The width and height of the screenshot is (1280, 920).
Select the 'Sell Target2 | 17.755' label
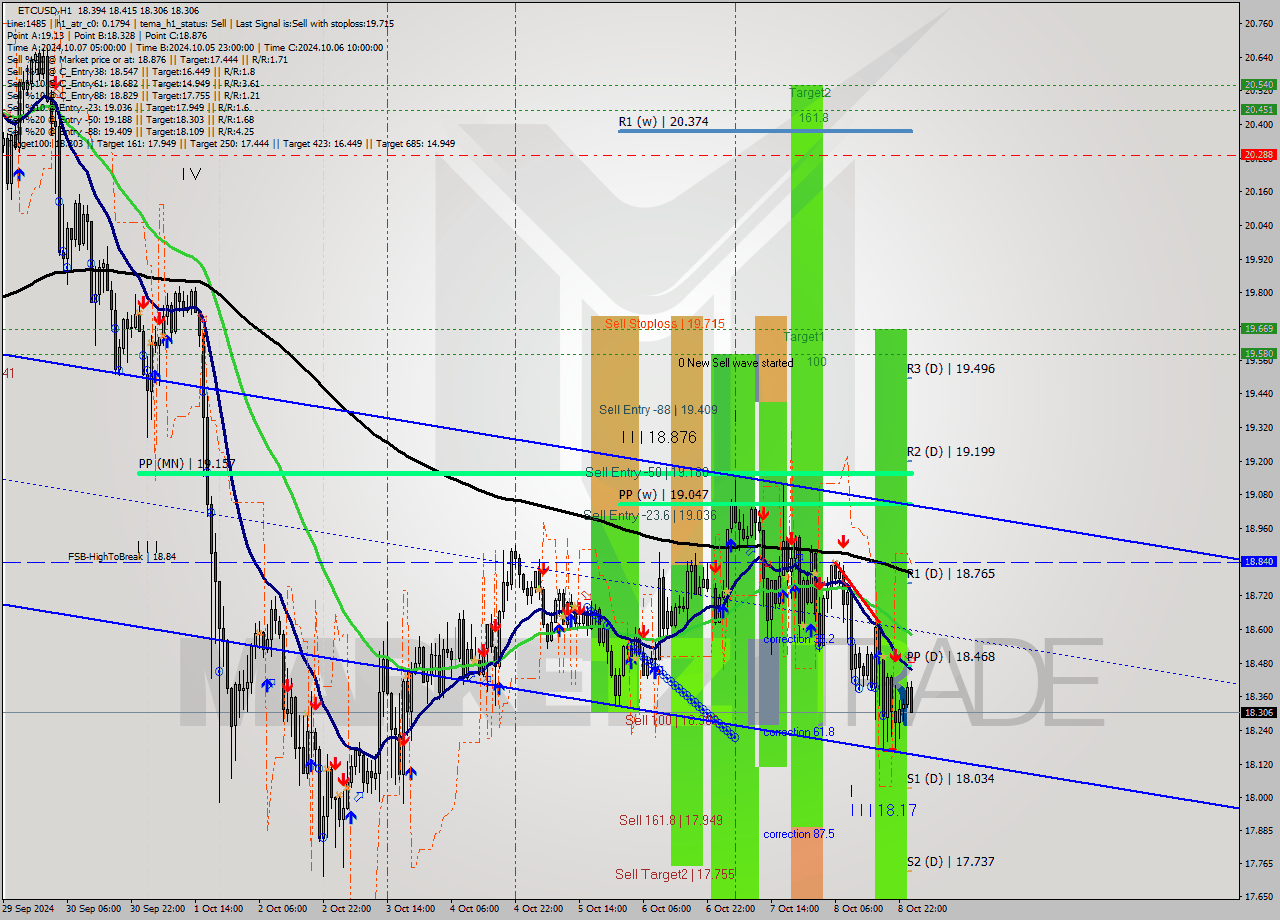[674, 874]
